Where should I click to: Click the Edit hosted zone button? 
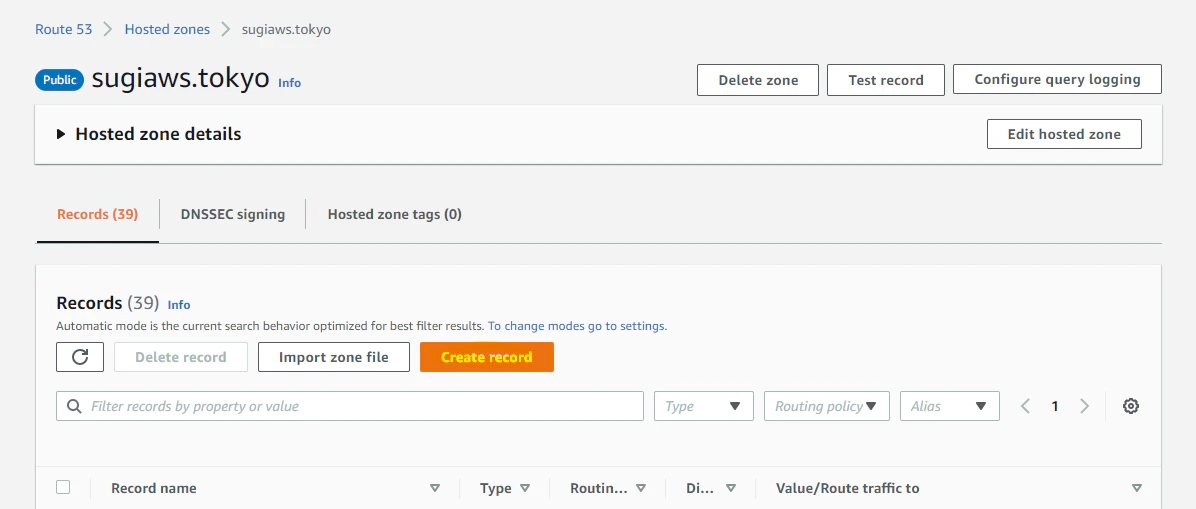tap(1064, 134)
